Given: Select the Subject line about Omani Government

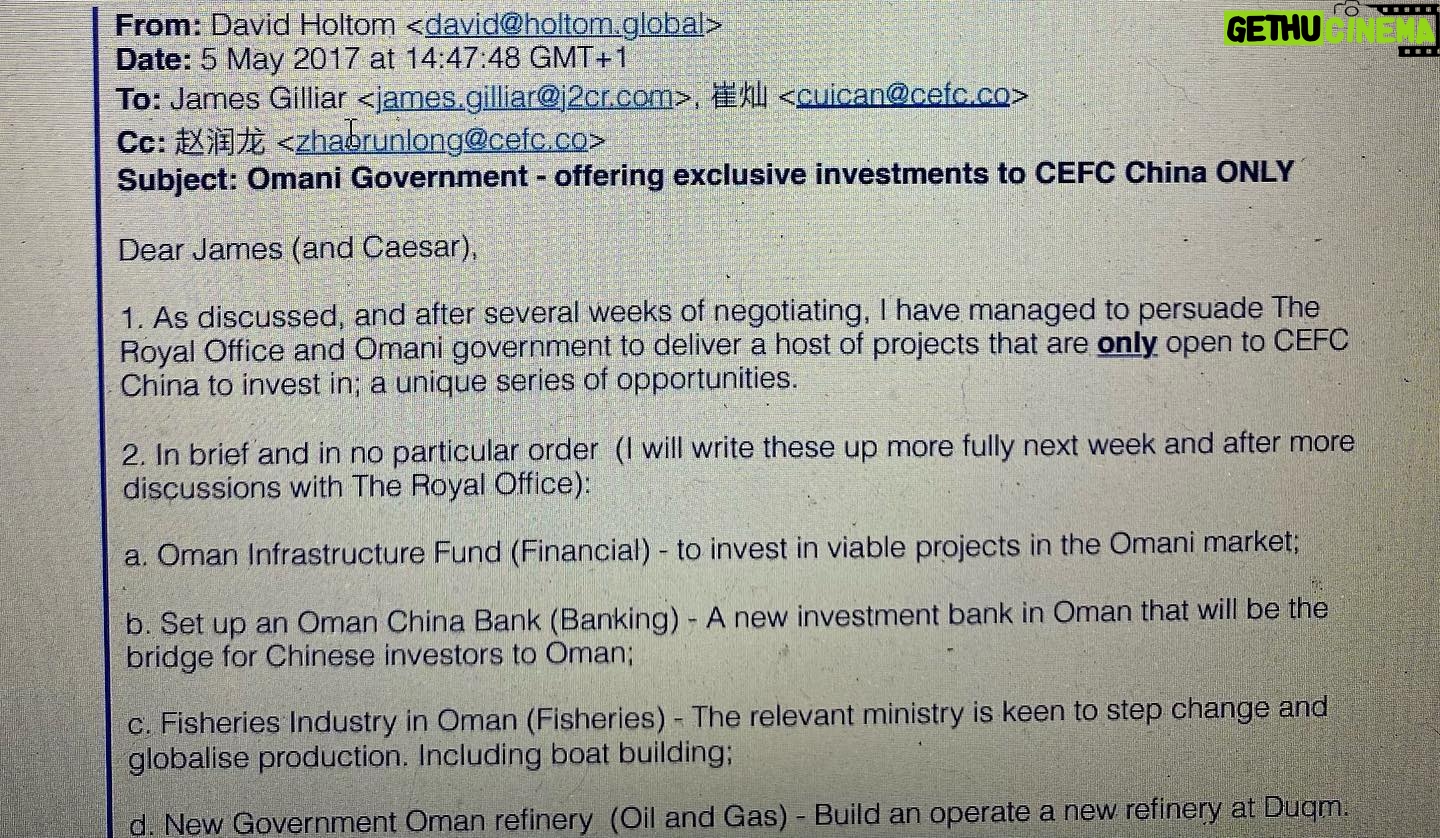Looking at the screenshot, I should (706, 176).
